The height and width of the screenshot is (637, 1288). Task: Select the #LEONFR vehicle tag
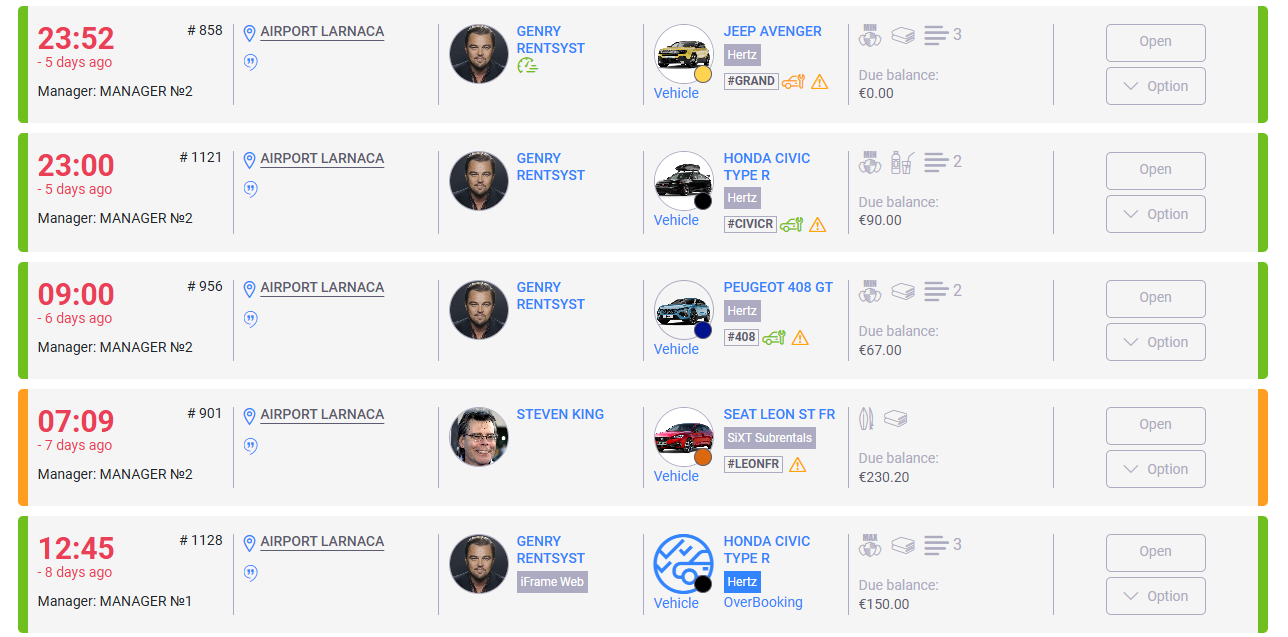tap(753, 464)
